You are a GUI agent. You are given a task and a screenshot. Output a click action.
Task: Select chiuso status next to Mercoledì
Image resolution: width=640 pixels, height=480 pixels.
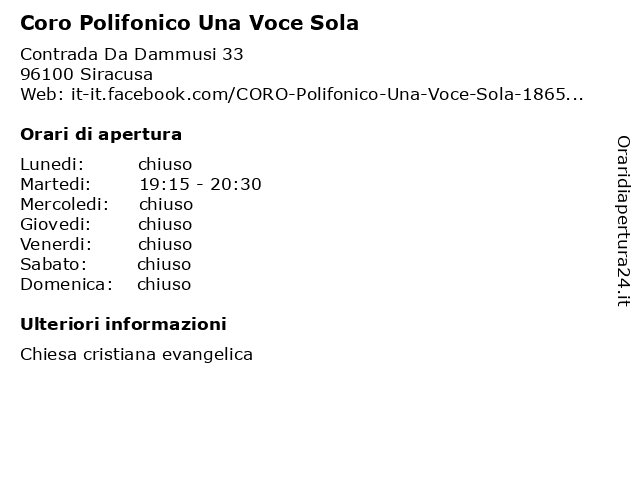pyautogui.click(x=166, y=204)
